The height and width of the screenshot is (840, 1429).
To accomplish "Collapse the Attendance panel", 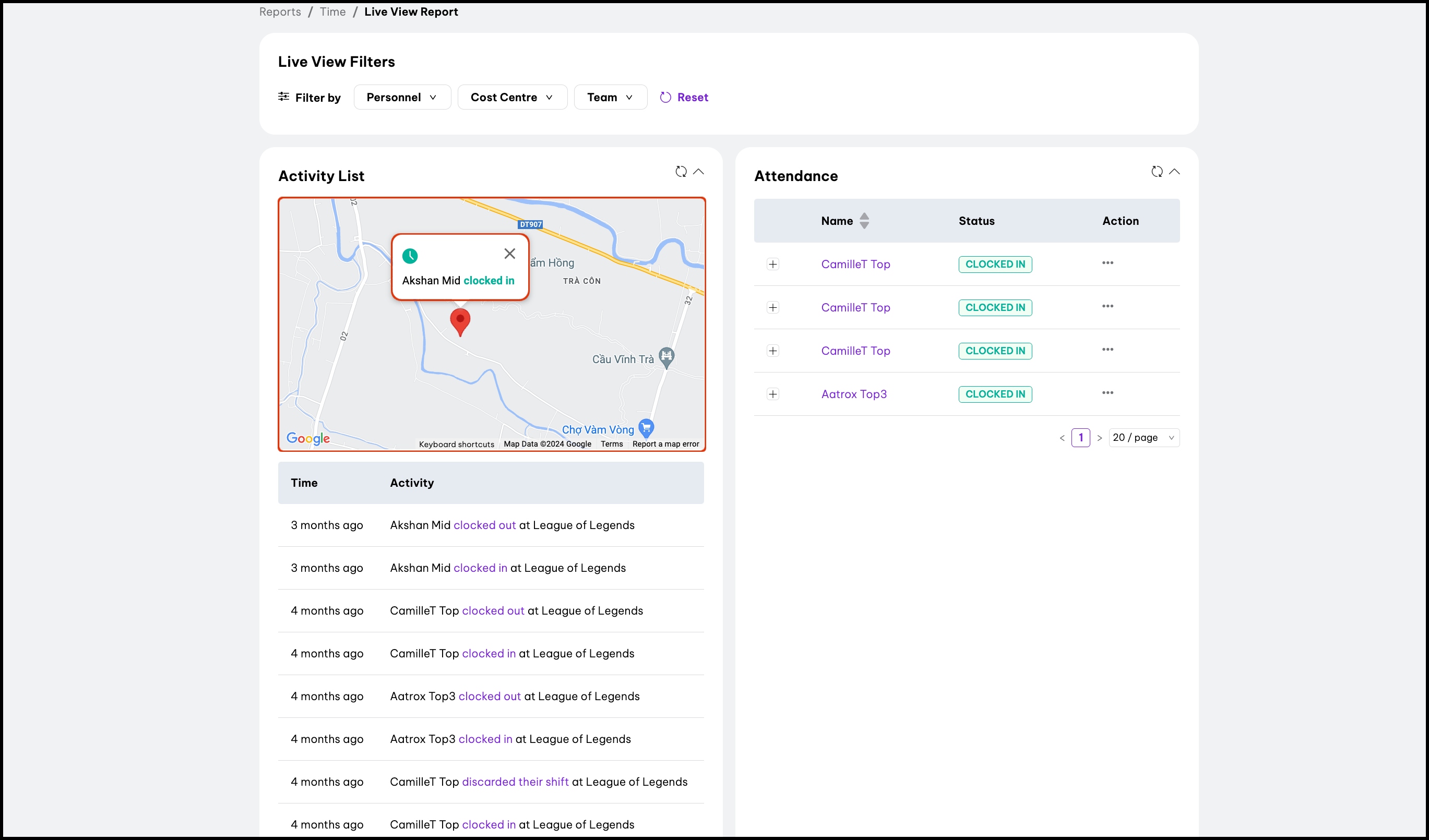I will (x=1174, y=171).
